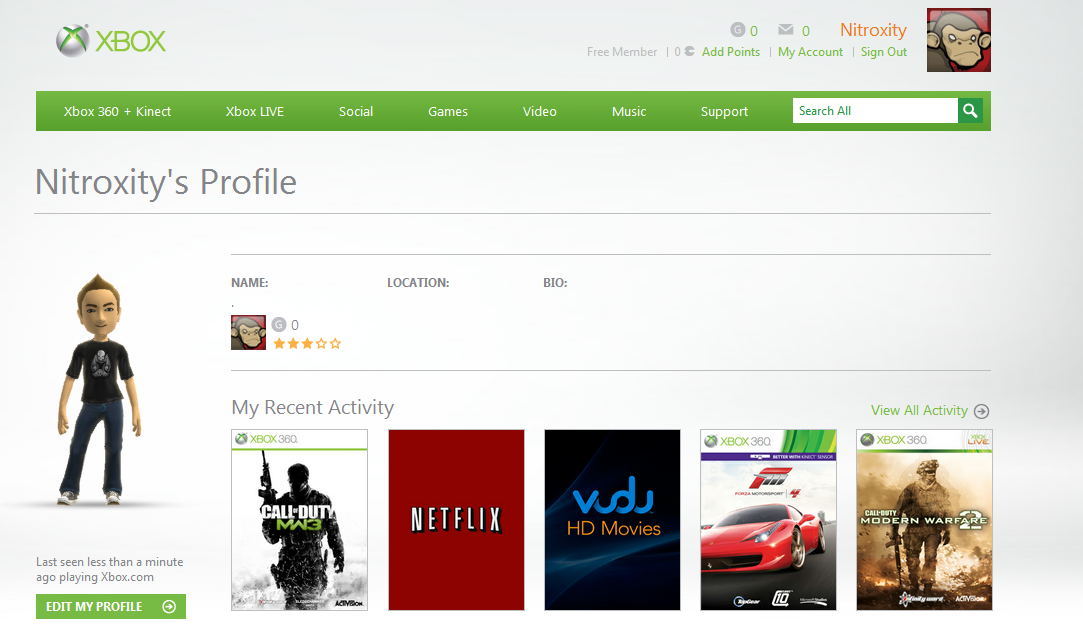Viewport: 1083px width, 627px height.
Task: Click the Xbox avatar figure
Action: coord(100,389)
